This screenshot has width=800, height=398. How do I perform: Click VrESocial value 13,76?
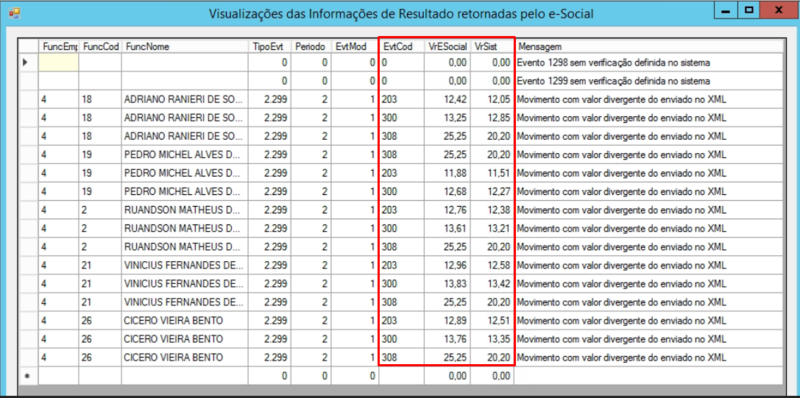click(456, 339)
